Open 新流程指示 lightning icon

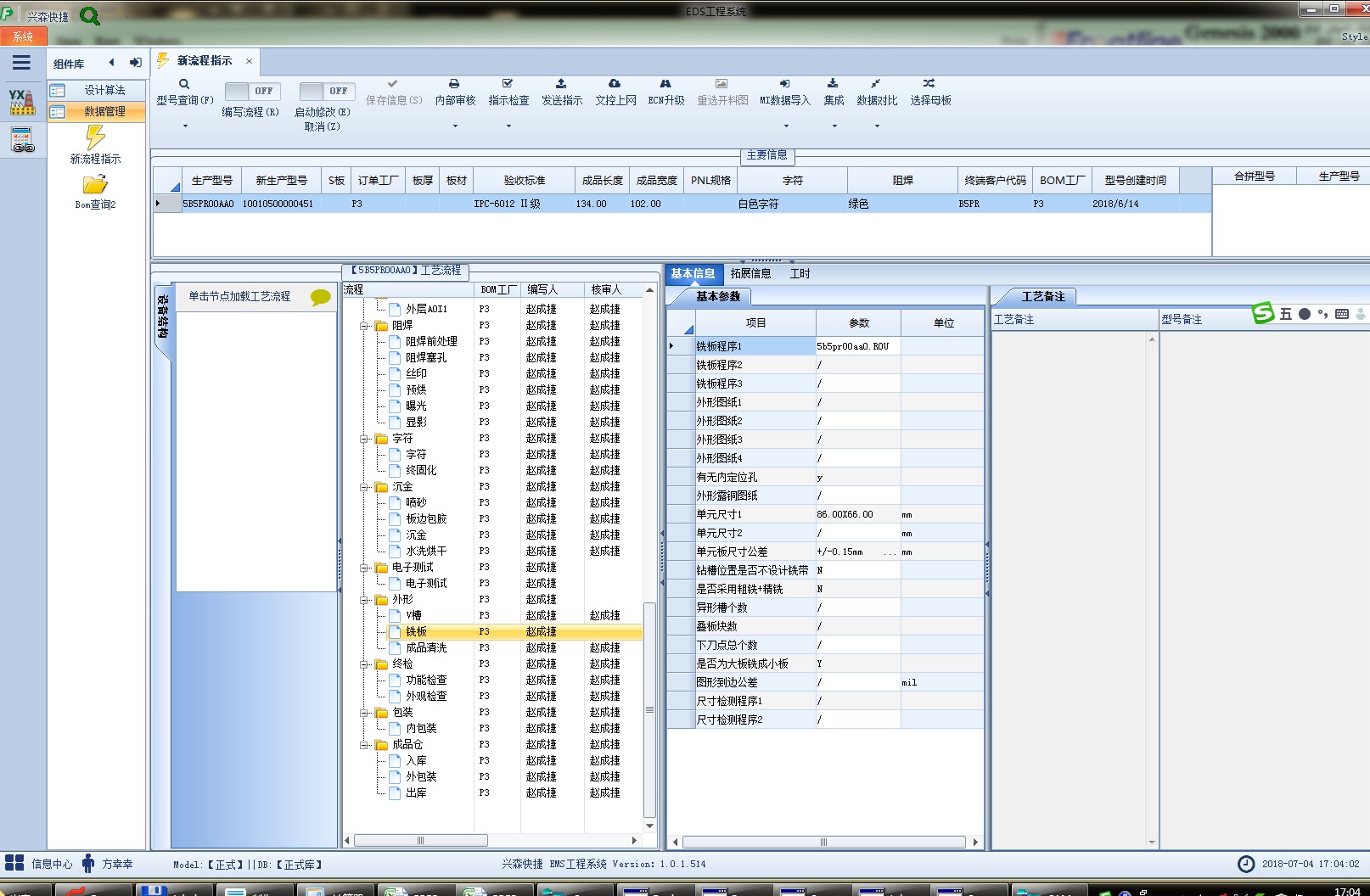[x=95, y=137]
